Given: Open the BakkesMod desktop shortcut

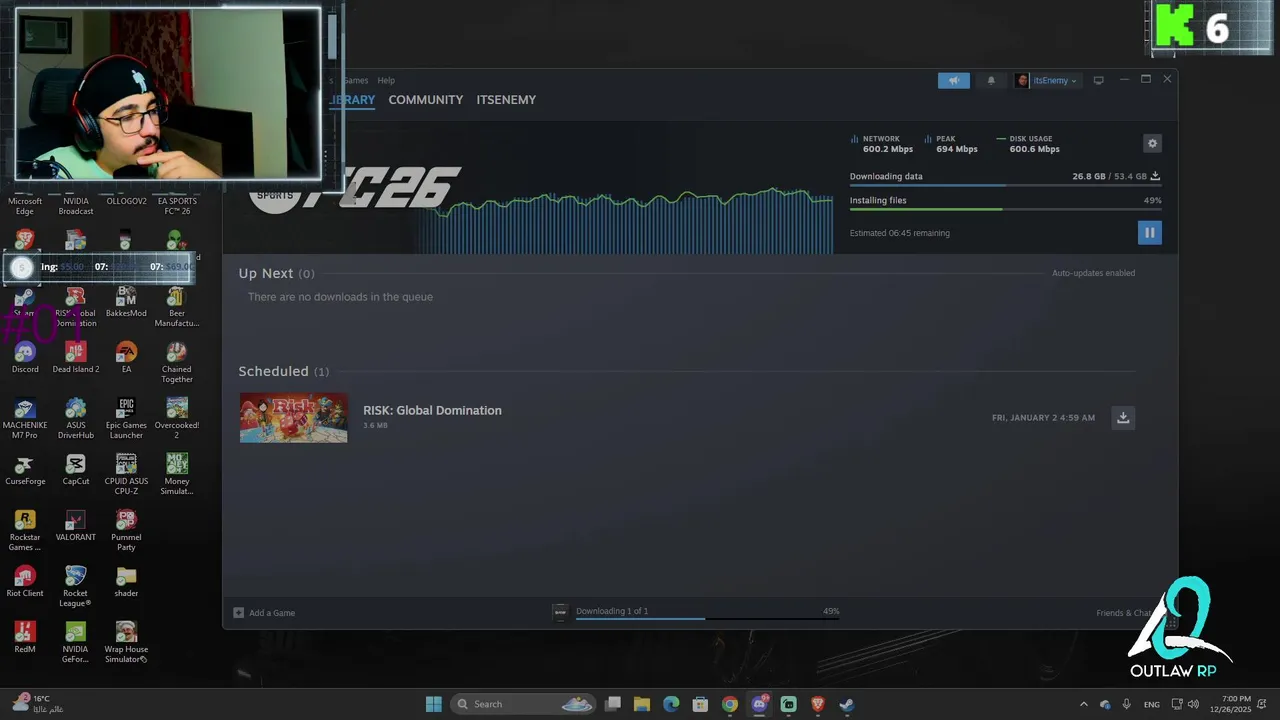Looking at the screenshot, I should coord(126,302).
